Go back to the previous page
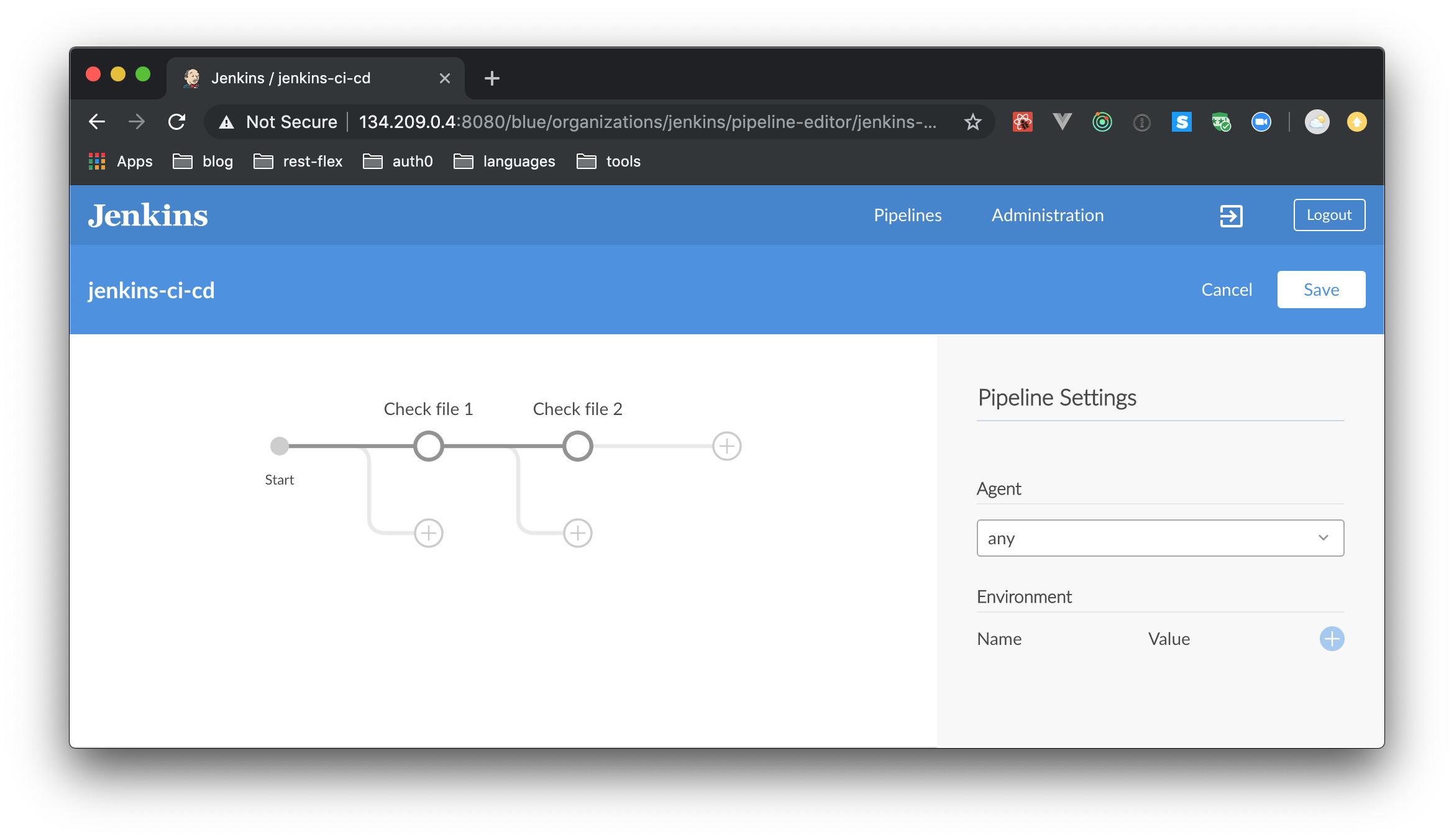 click(97, 122)
